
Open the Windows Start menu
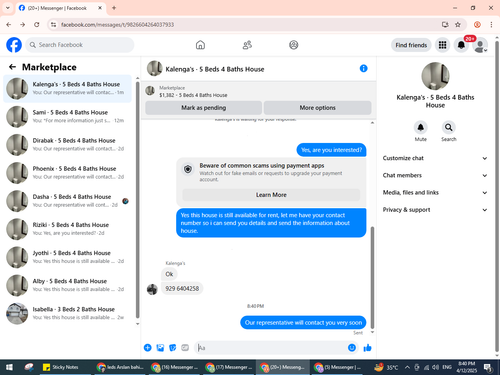pyautogui.click(x=9, y=367)
